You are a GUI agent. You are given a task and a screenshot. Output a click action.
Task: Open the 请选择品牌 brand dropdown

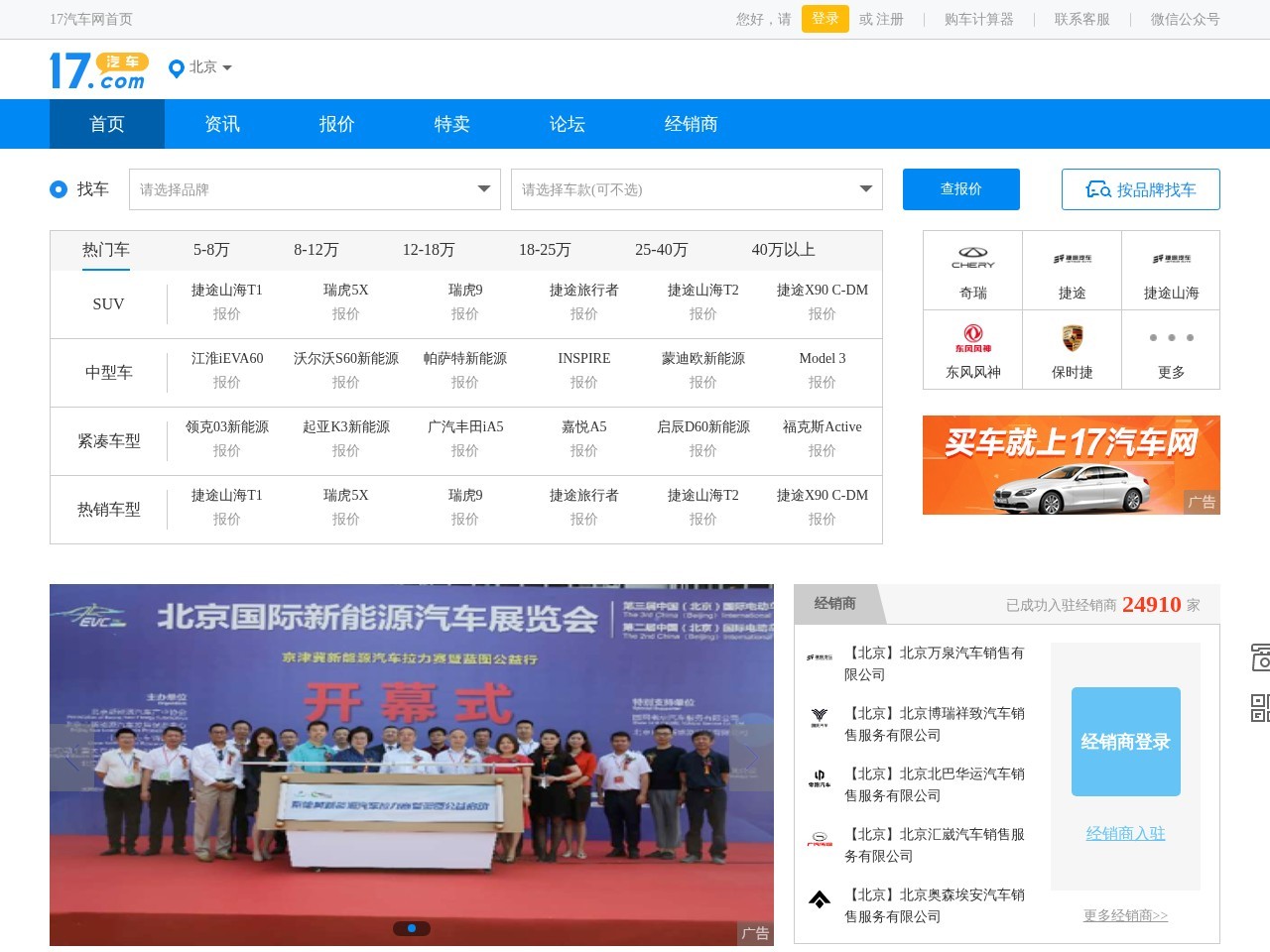[x=315, y=189]
